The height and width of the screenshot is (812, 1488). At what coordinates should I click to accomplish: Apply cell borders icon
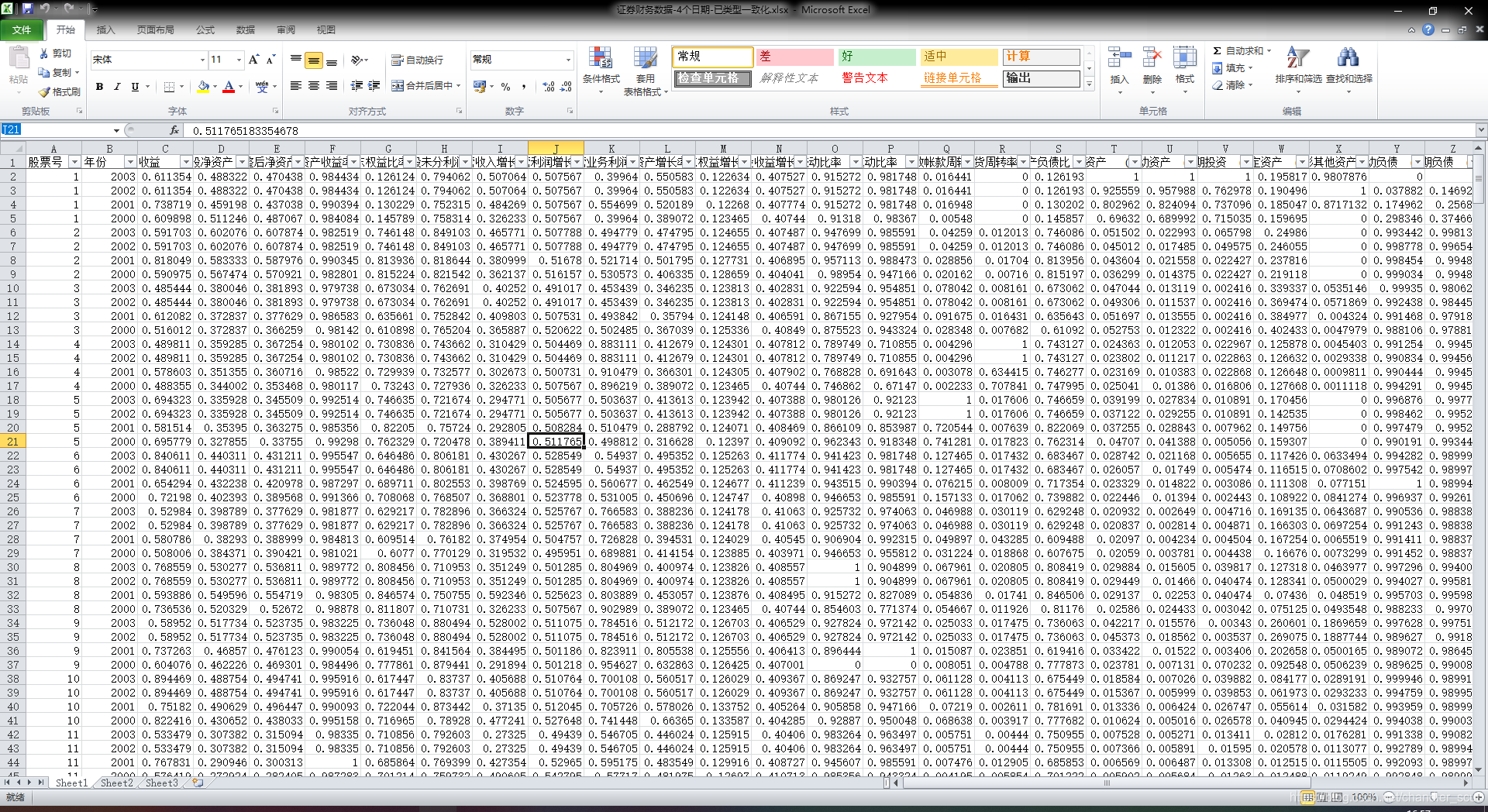tap(170, 87)
